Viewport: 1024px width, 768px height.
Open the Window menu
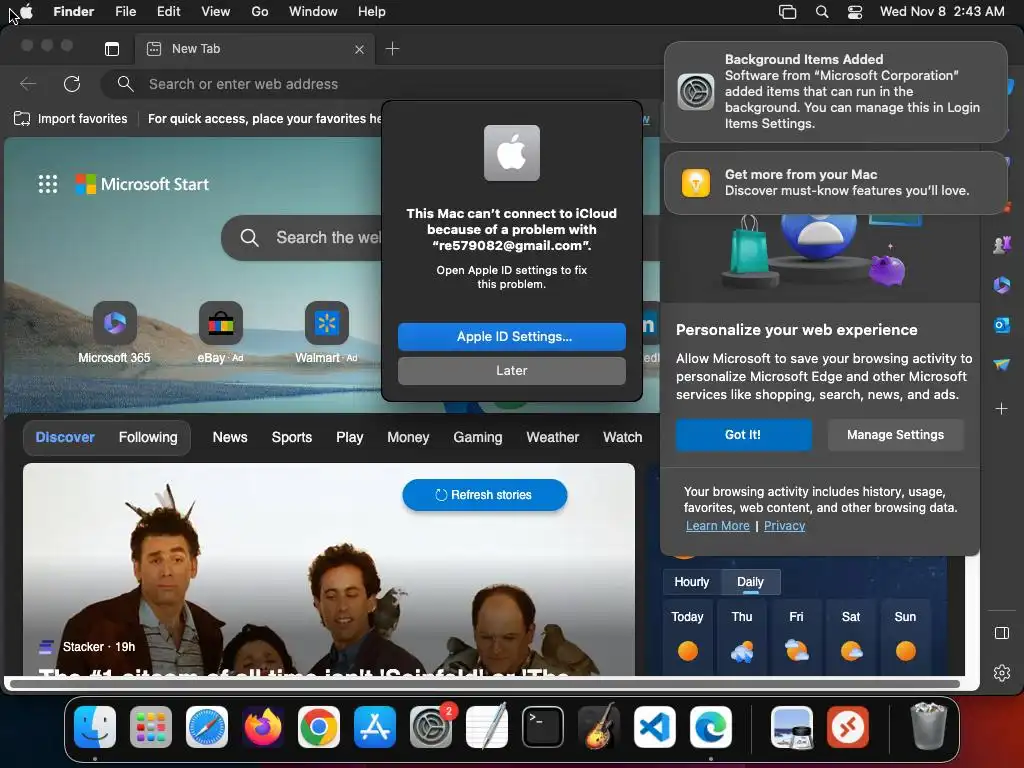click(313, 12)
